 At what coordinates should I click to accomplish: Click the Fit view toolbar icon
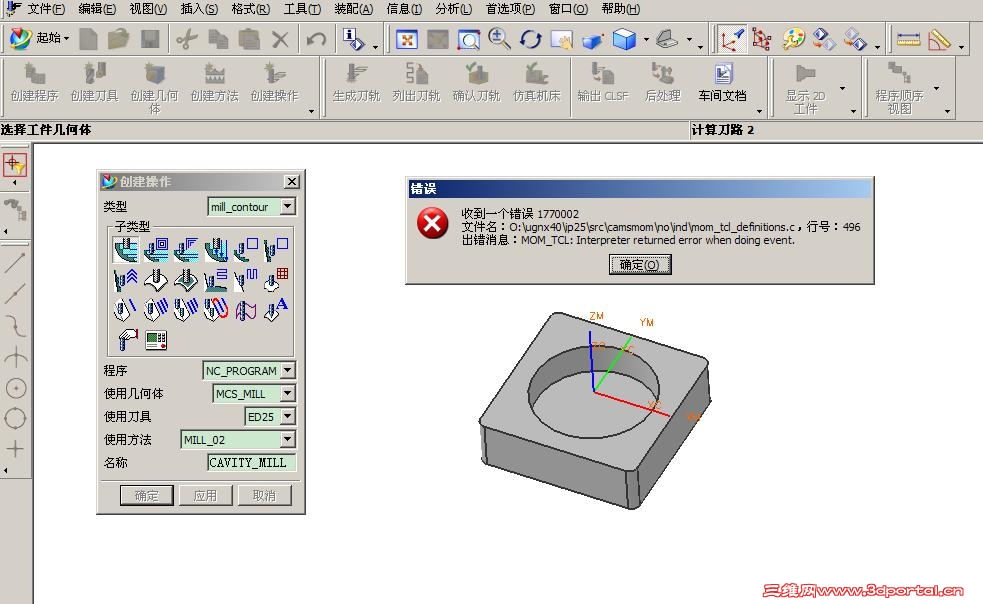[x=407, y=40]
